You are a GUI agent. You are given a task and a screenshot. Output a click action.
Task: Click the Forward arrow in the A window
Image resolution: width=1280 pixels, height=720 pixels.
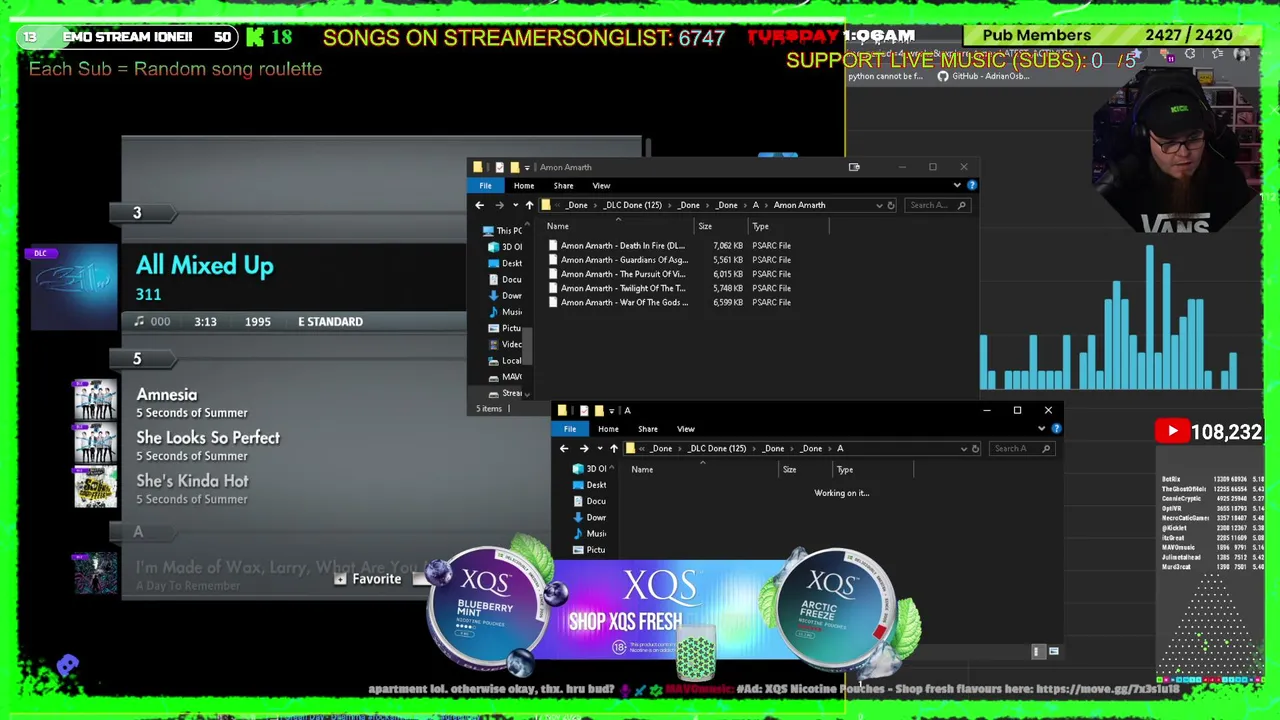click(584, 448)
